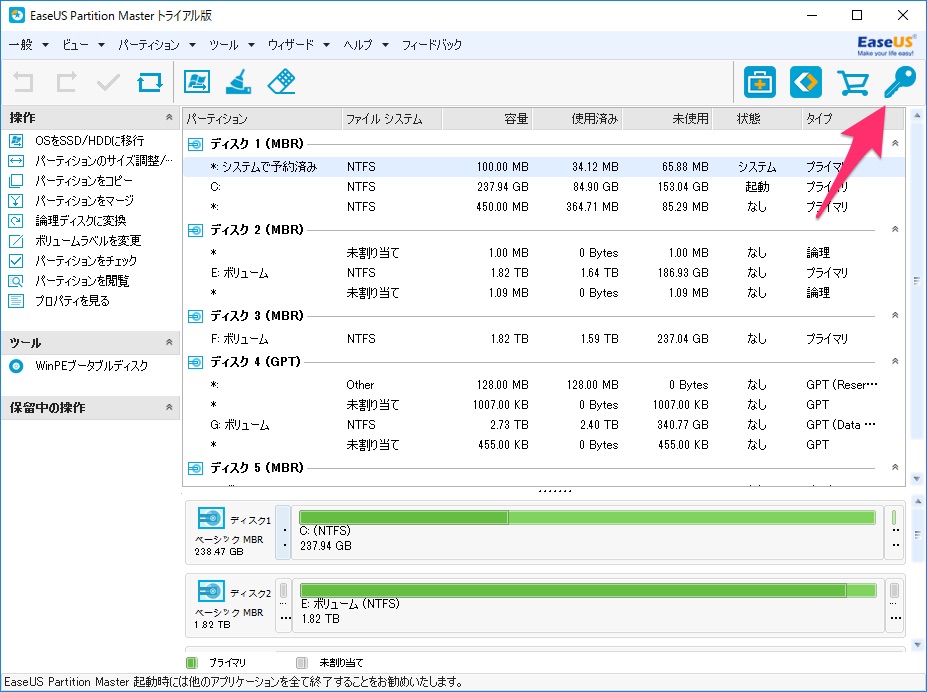Viewport: 927px width, 692px height.
Task: Click the OSをSSD/HDDに移行 sidebar icon
Action: pos(16,141)
